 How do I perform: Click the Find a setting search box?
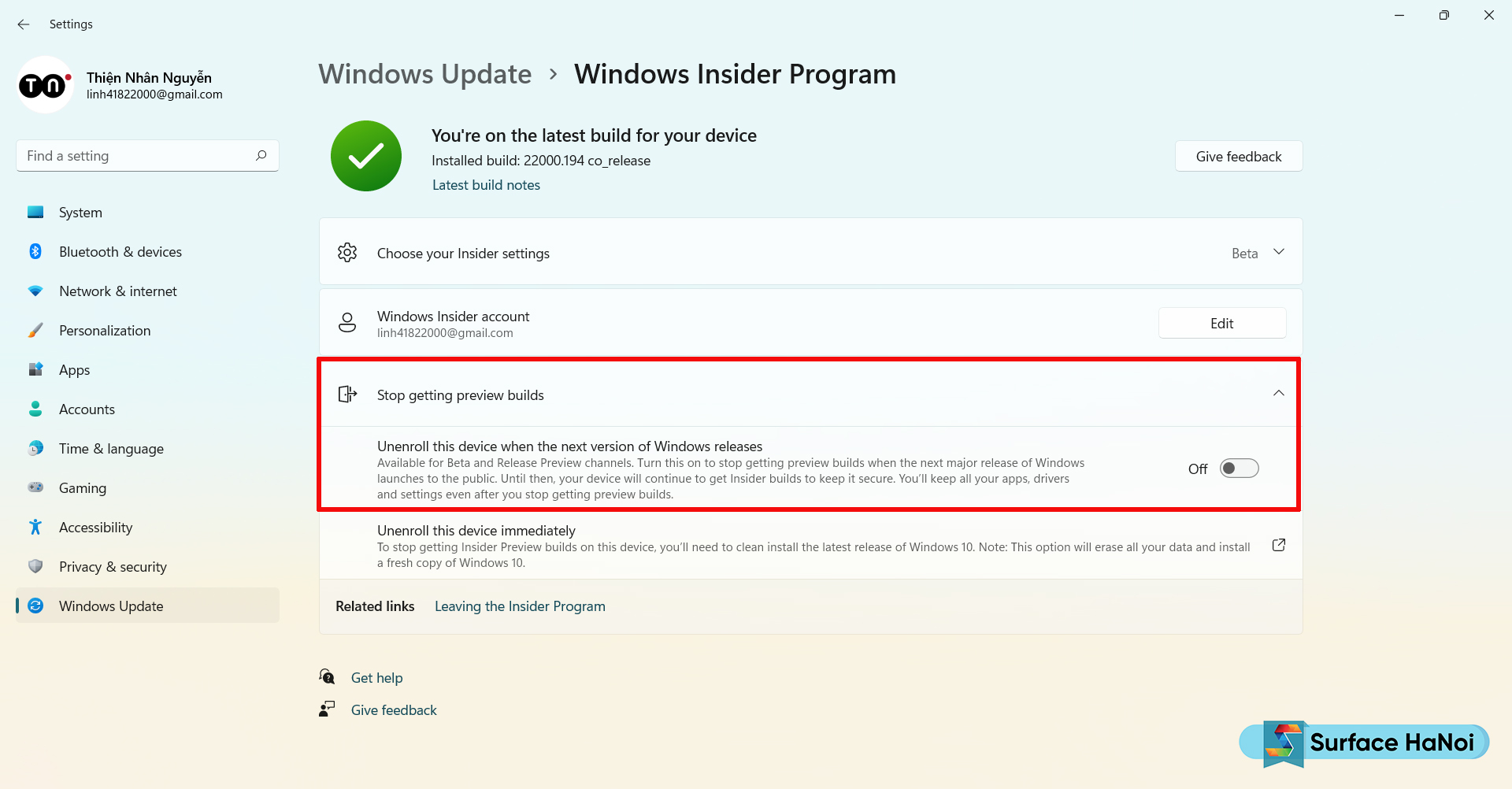point(148,156)
